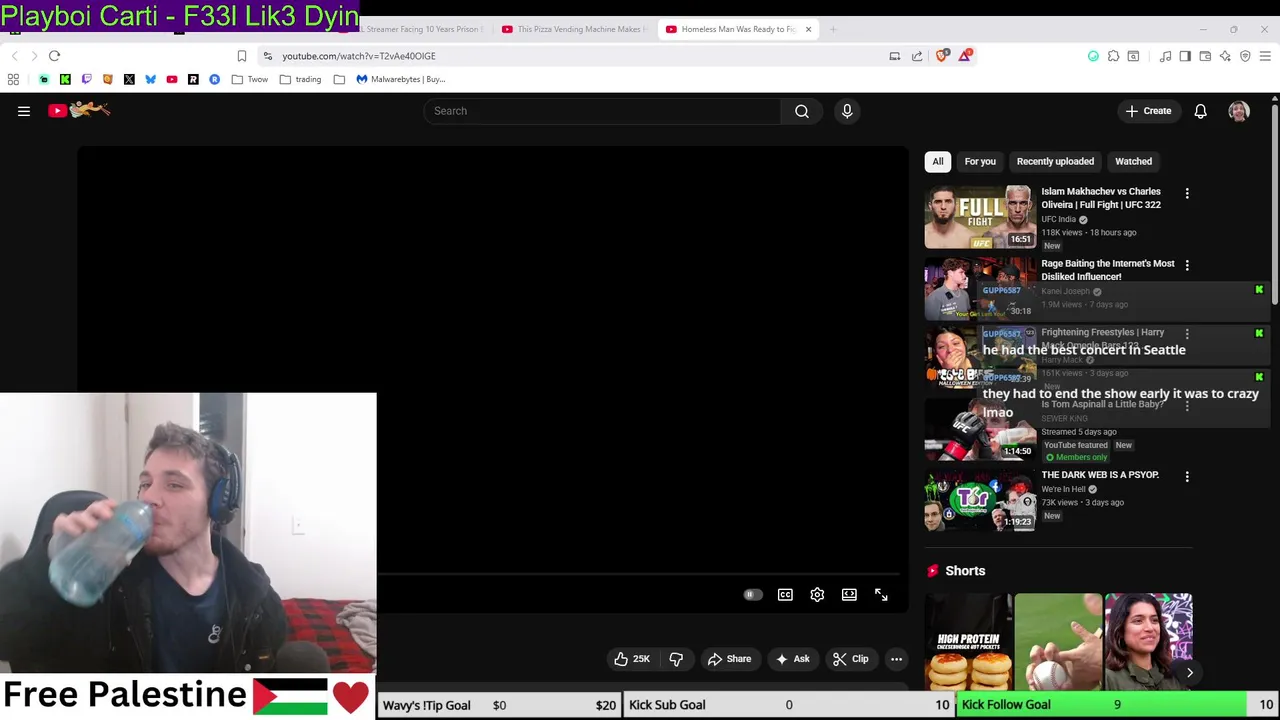1280x720 pixels.
Task: Open the YouTube guide hamburger menu
Action: [24, 111]
